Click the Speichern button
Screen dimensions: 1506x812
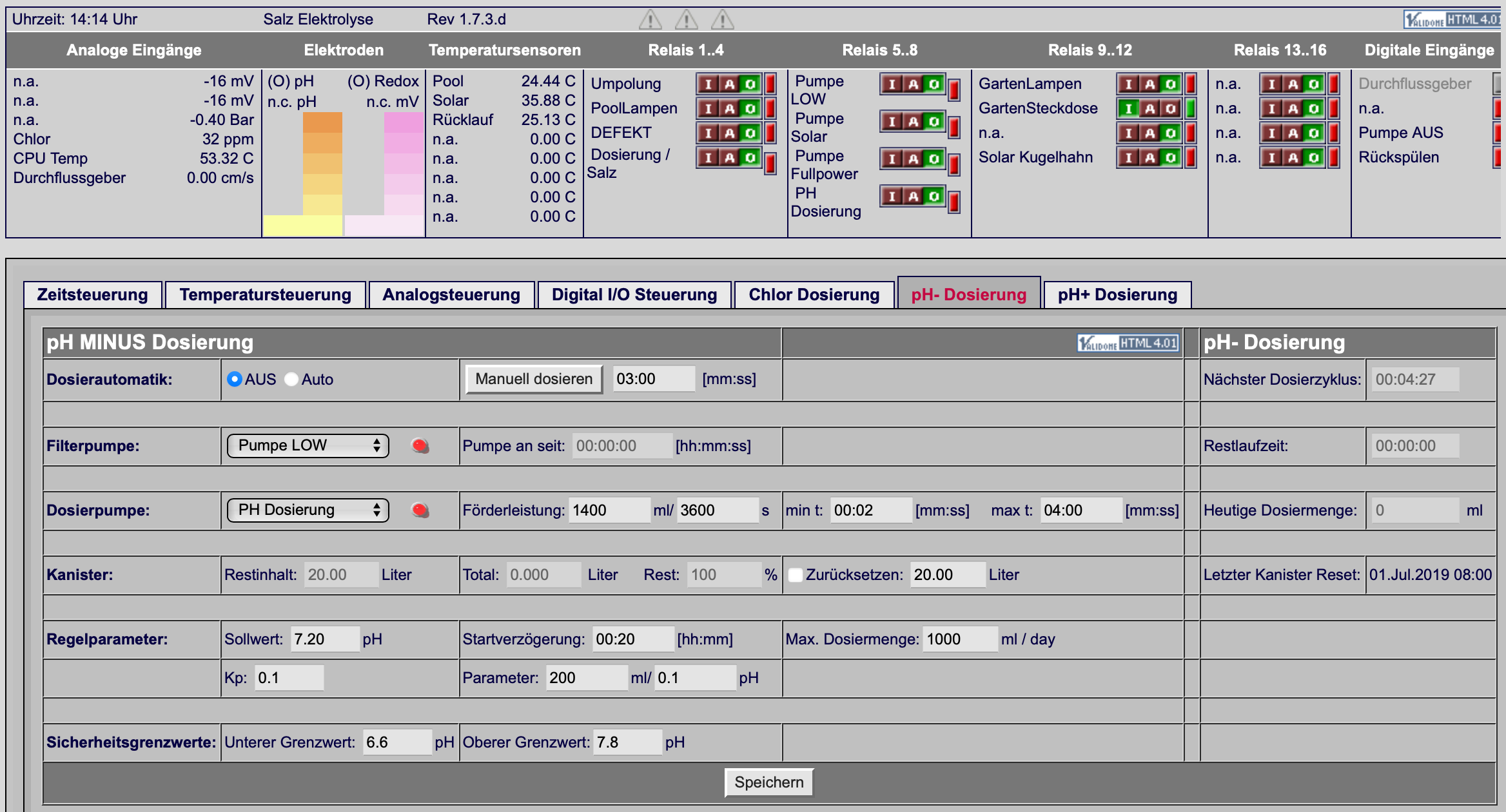[x=768, y=782]
